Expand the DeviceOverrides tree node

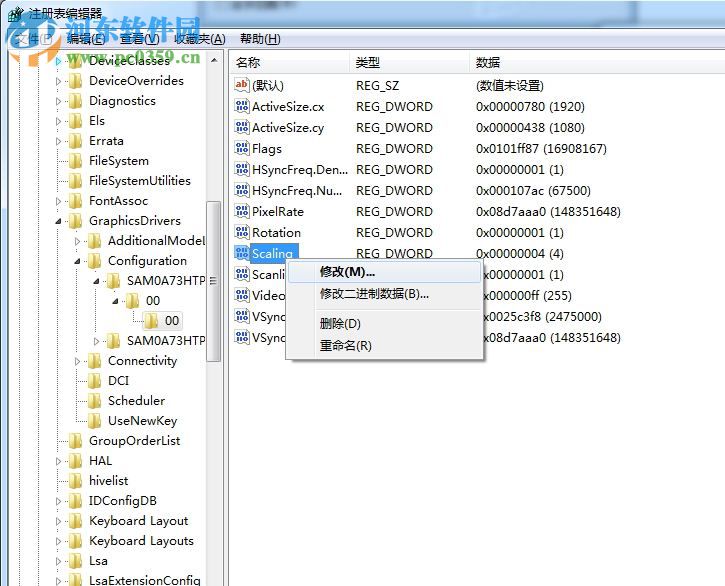(58, 81)
